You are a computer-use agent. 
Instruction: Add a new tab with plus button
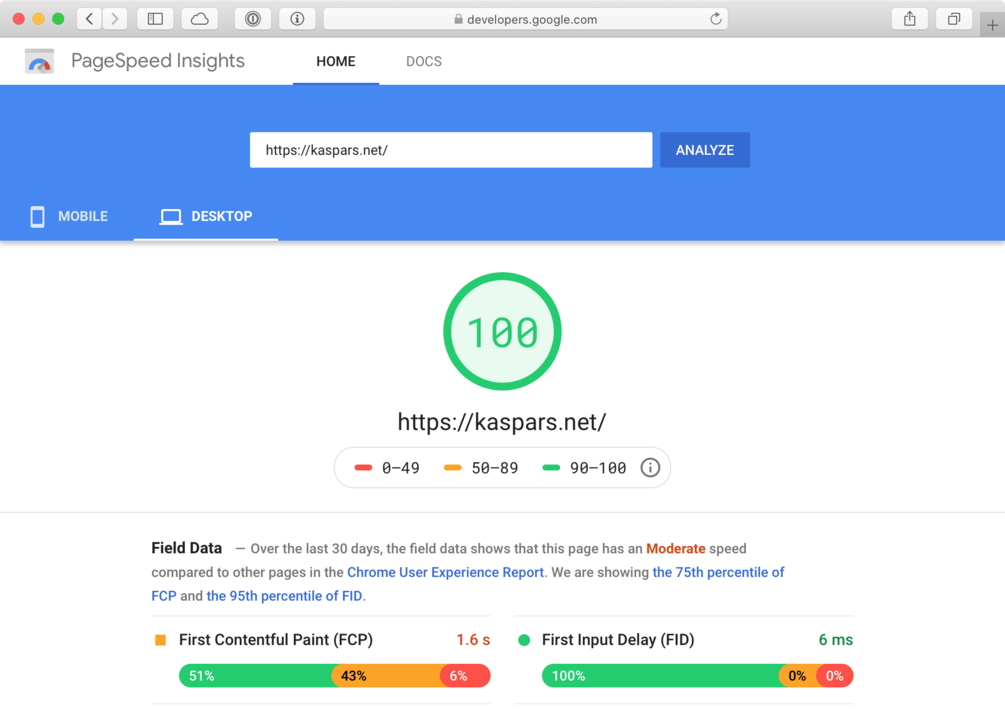[x=992, y=25]
